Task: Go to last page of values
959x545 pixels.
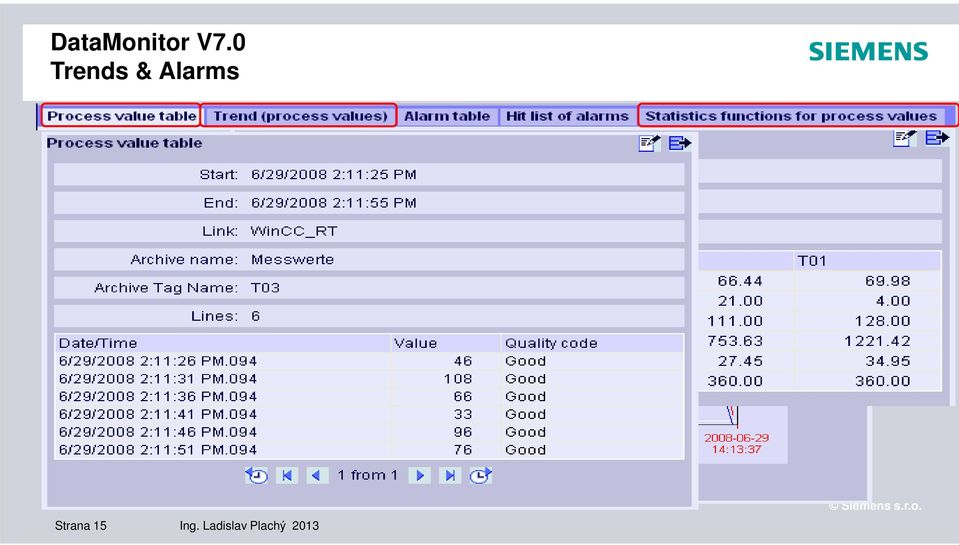Action: [450, 475]
